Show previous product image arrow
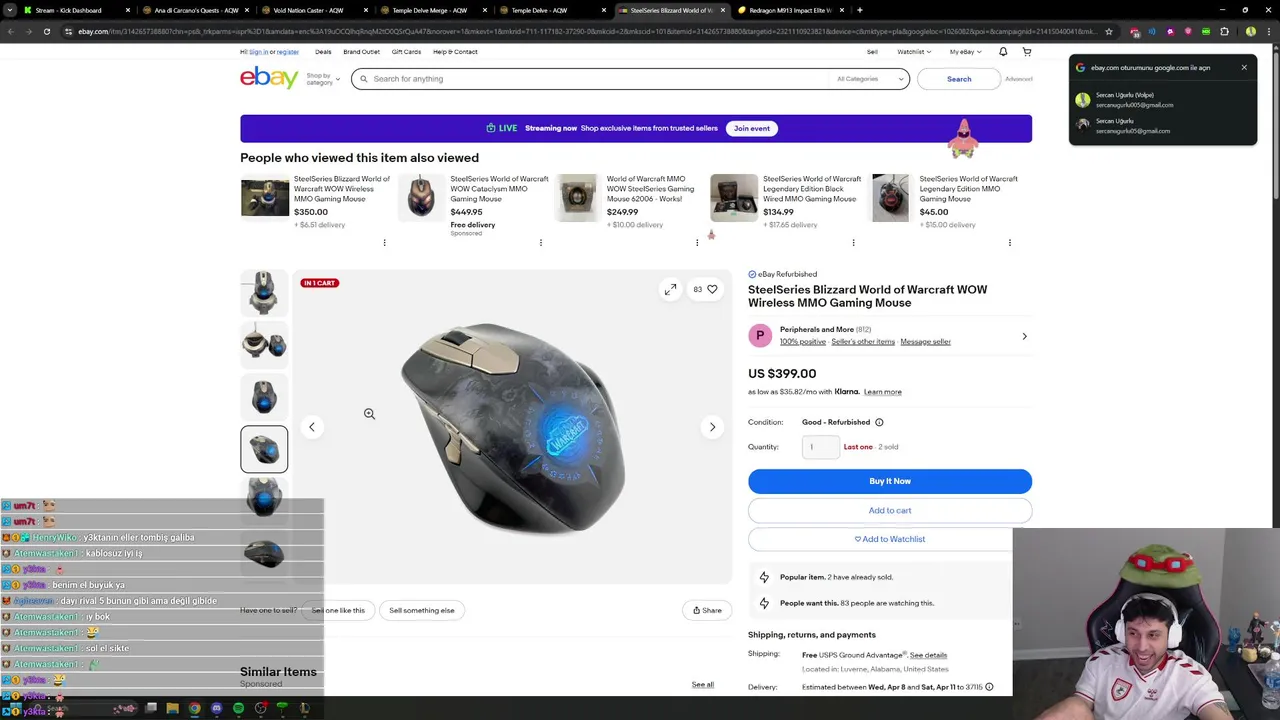 click(311, 427)
